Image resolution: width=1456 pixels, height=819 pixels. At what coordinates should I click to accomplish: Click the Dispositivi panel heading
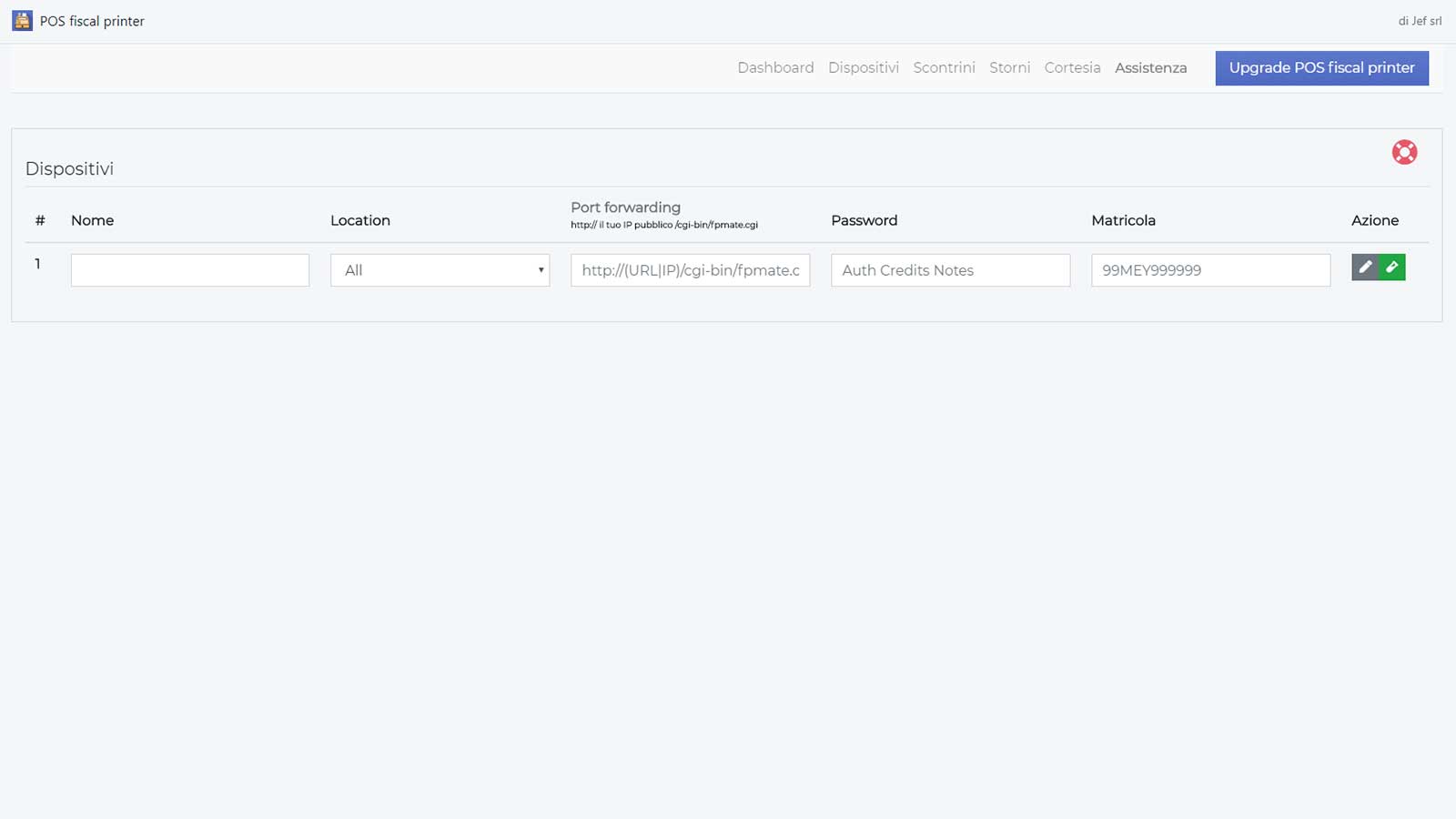pos(69,168)
